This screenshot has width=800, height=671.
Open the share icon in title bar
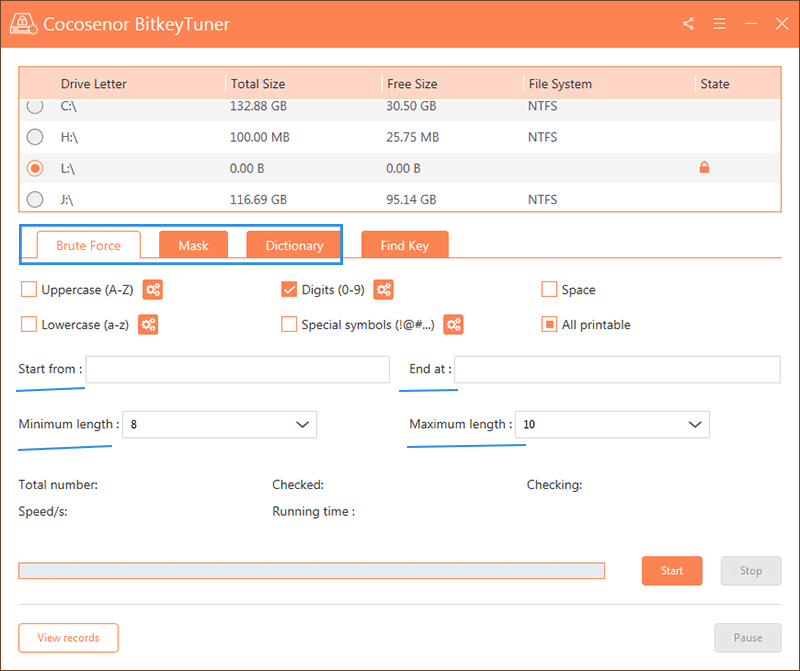click(x=688, y=23)
